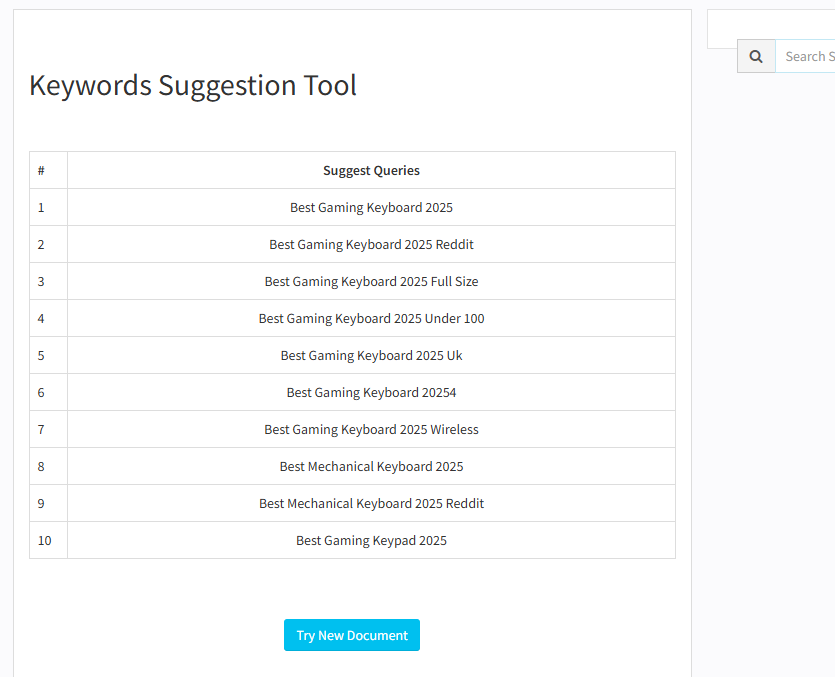Image resolution: width=835 pixels, height=677 pixels.
Task: Click row number 7 cell
Action: [48, 429]
